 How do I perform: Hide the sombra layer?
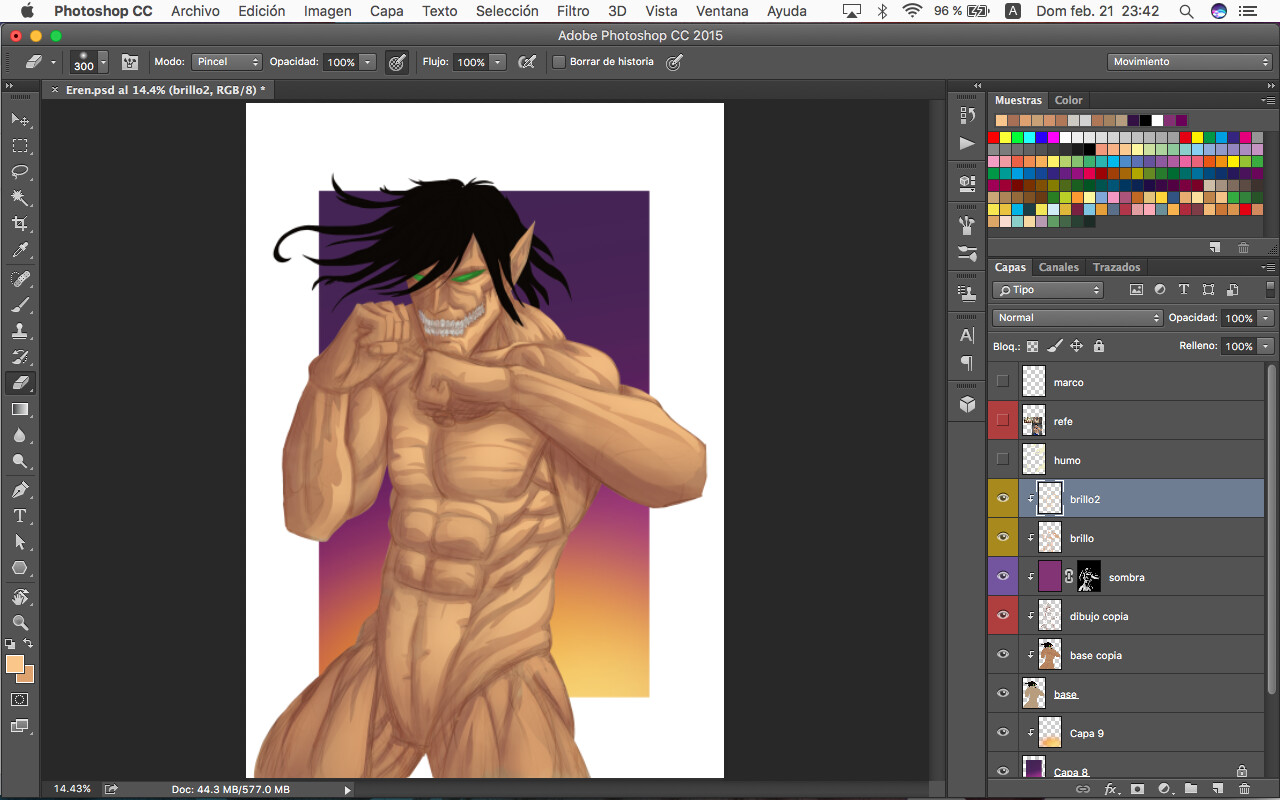click(x=1003, y=577)
